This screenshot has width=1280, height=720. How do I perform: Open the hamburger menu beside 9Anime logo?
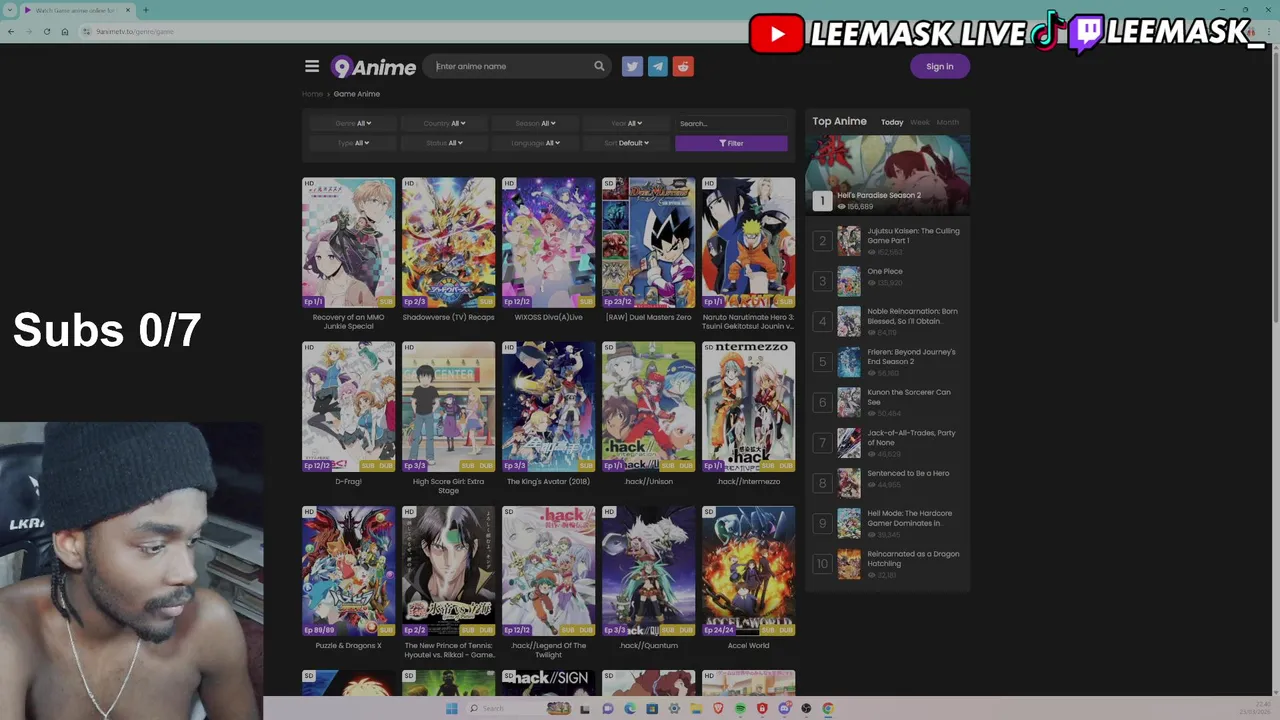pyautogui.click(x=312, y=66)
